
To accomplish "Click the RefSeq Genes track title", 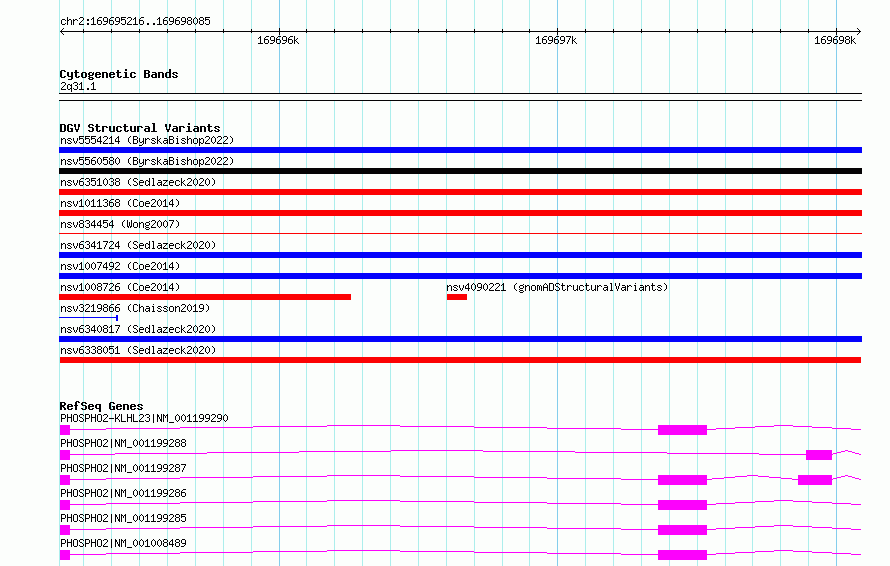I will point(101,406).
